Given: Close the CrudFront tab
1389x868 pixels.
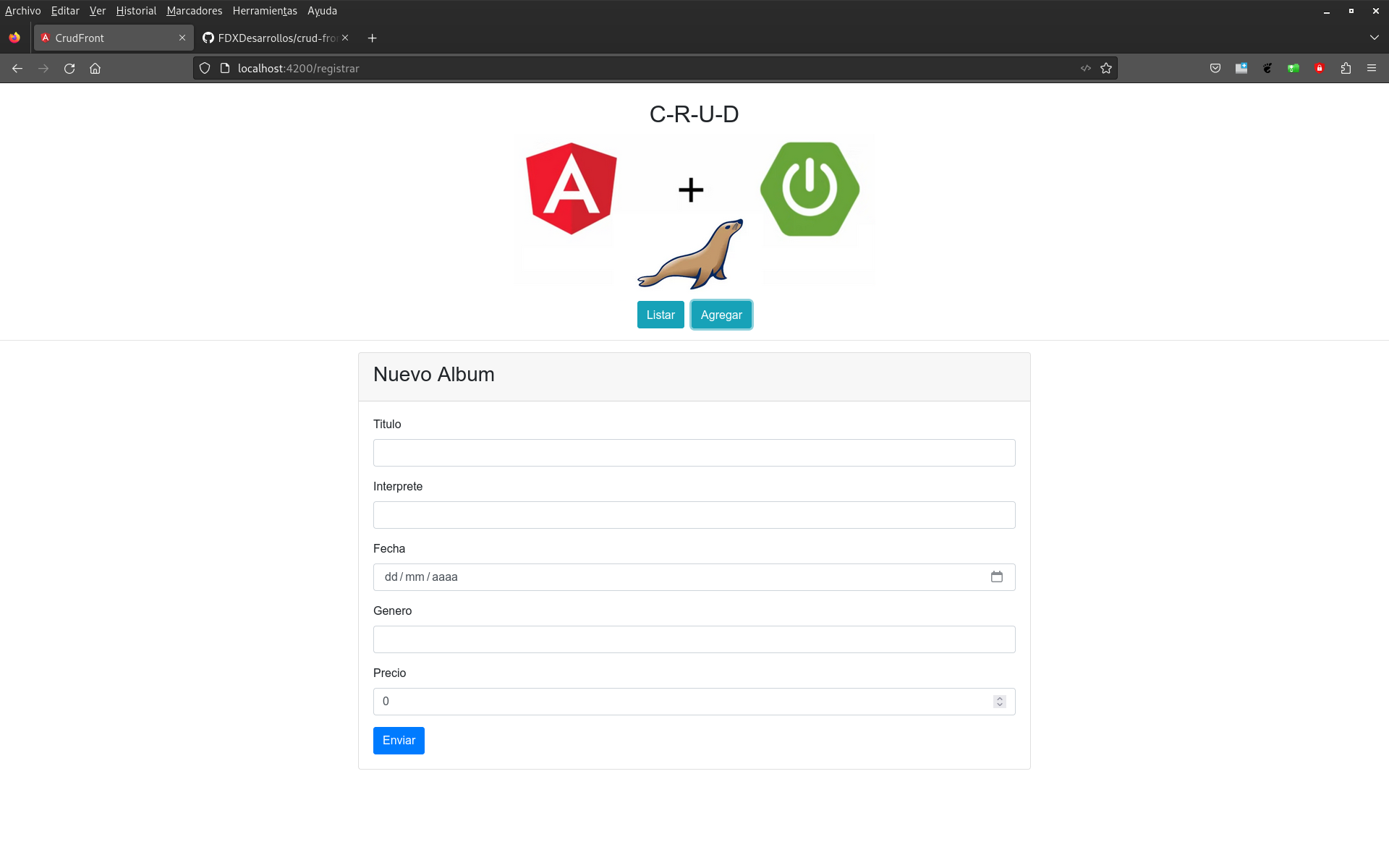Looking at the screenshot, I should click(x=182, y=38).
